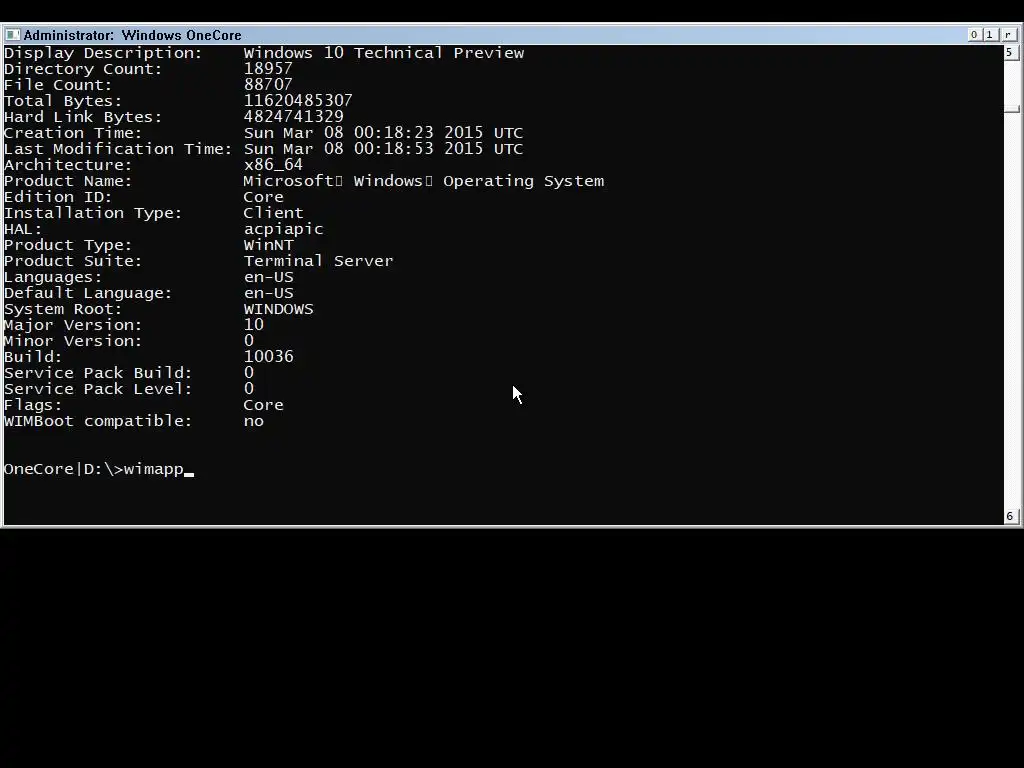Click the System Root value WINDOWS
Viewport: 1024px width, 768px height.
pos(278,309)
